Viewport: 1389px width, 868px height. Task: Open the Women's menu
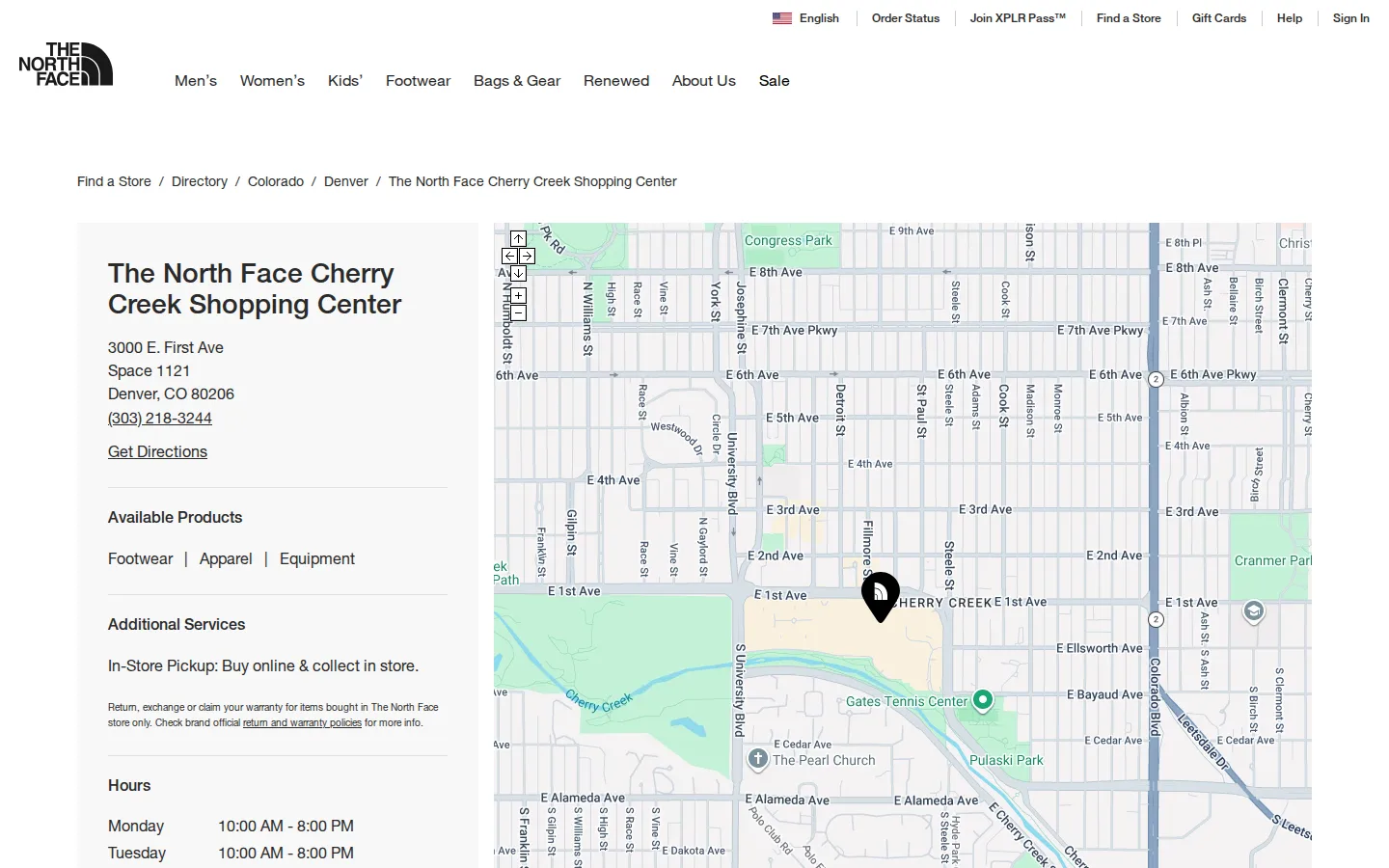click(x=272, y=81)
